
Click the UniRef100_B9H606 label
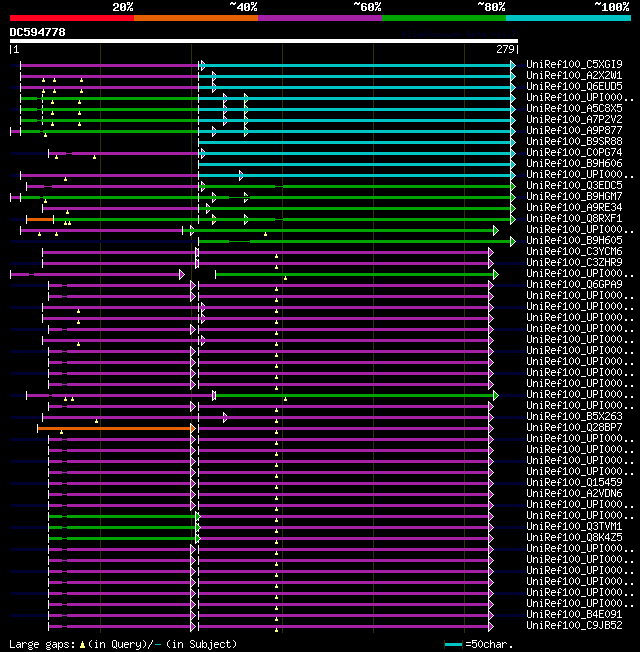point(574,163)
